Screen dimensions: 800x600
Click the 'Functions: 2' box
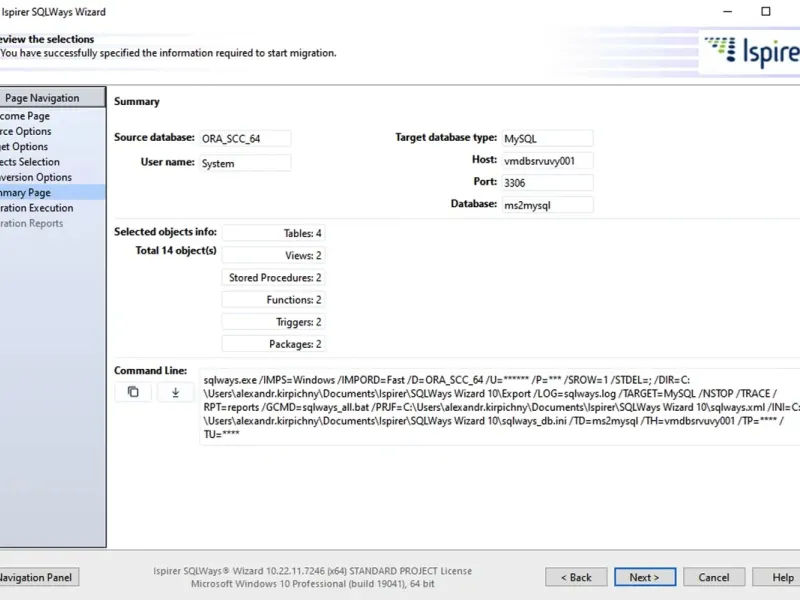pyautogui.click(x=273, y=299)
